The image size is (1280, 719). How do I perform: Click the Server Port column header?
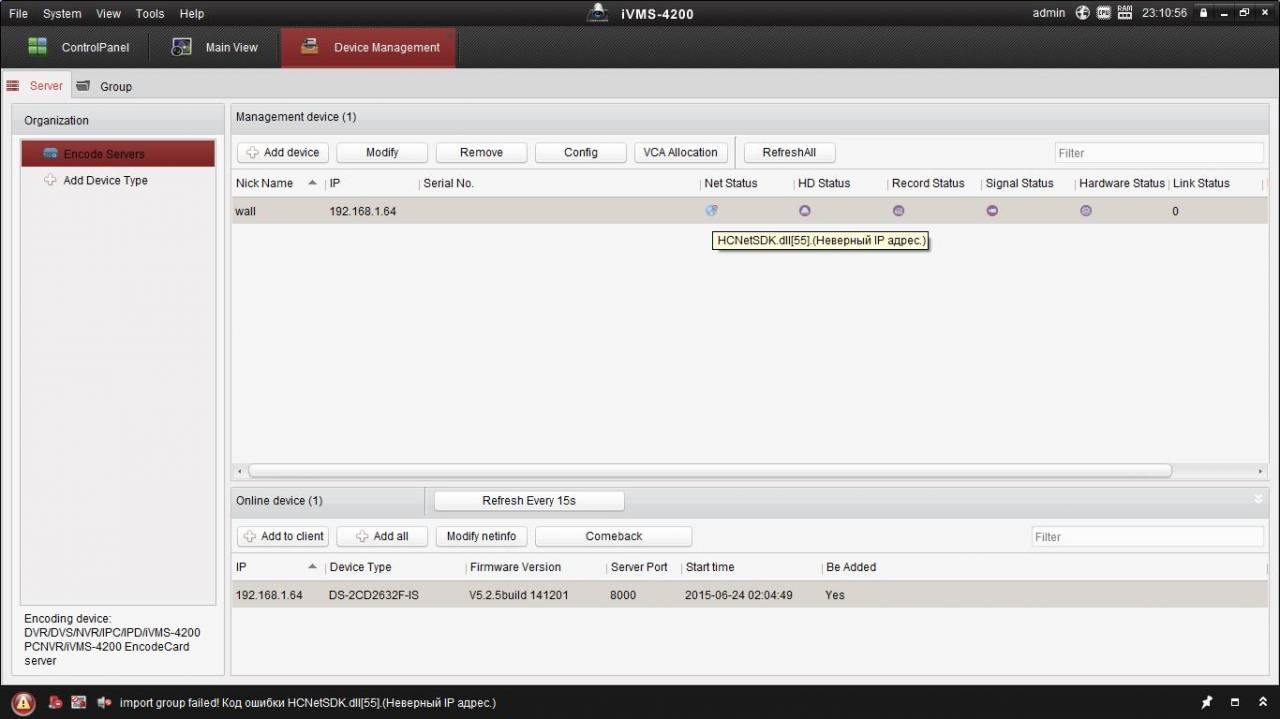639,568
